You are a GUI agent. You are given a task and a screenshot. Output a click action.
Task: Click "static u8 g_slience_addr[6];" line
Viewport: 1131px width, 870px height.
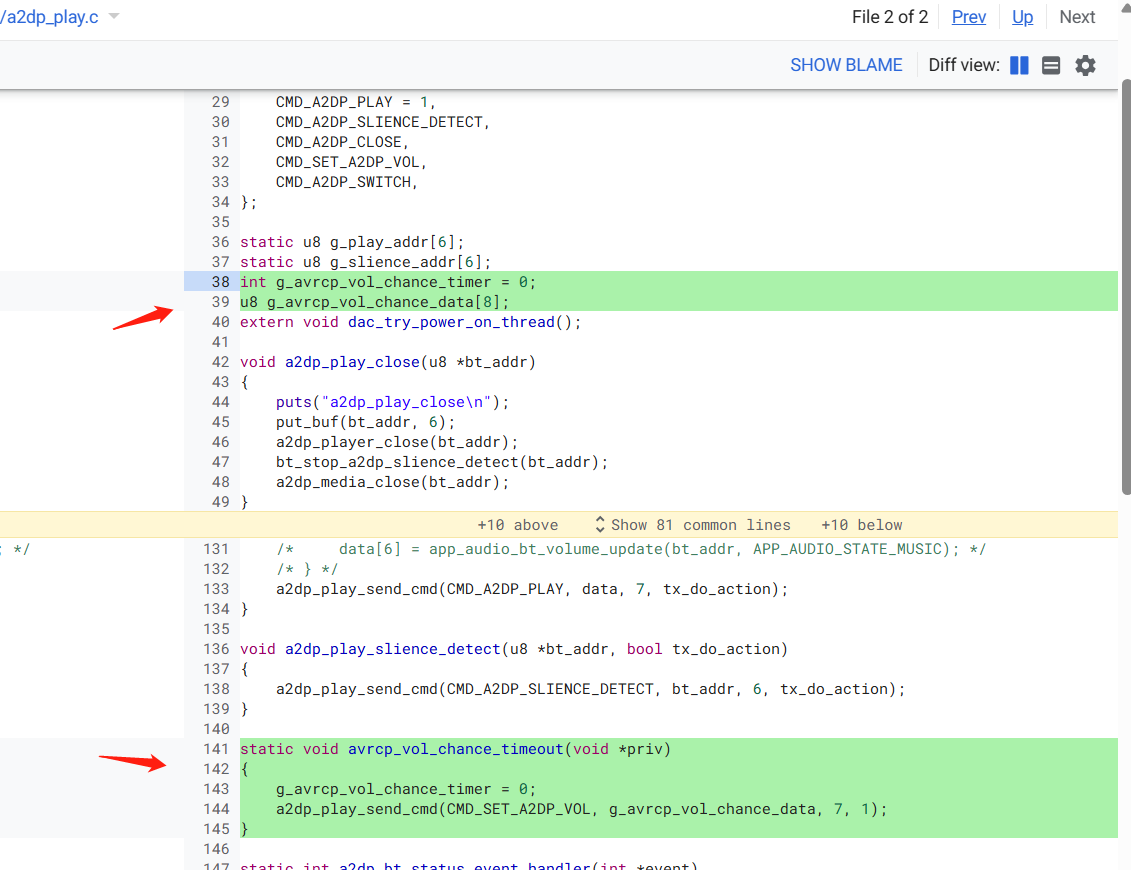tap(366, 263)
